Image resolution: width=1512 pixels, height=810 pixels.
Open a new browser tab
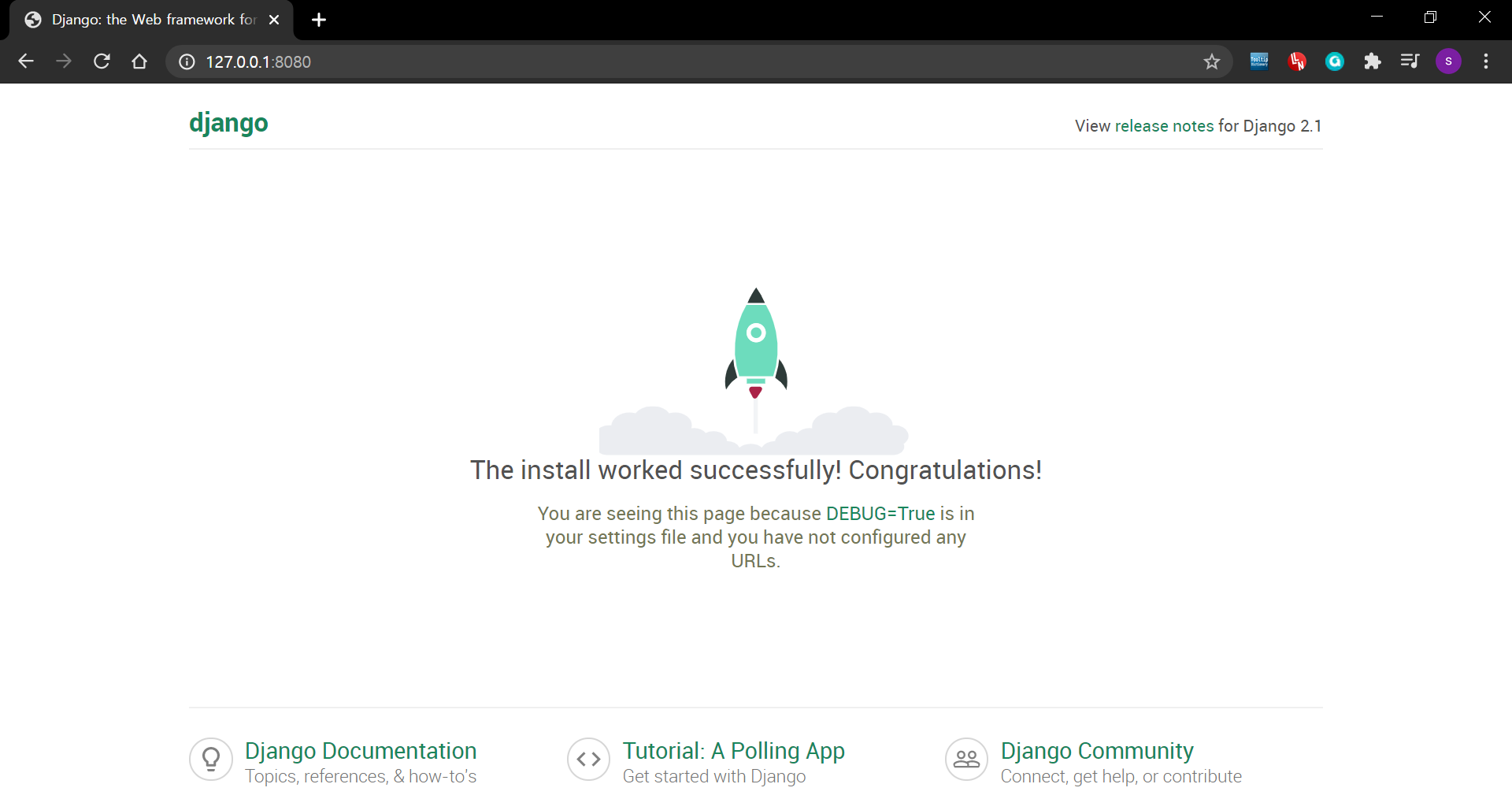(x=318, y=20)
